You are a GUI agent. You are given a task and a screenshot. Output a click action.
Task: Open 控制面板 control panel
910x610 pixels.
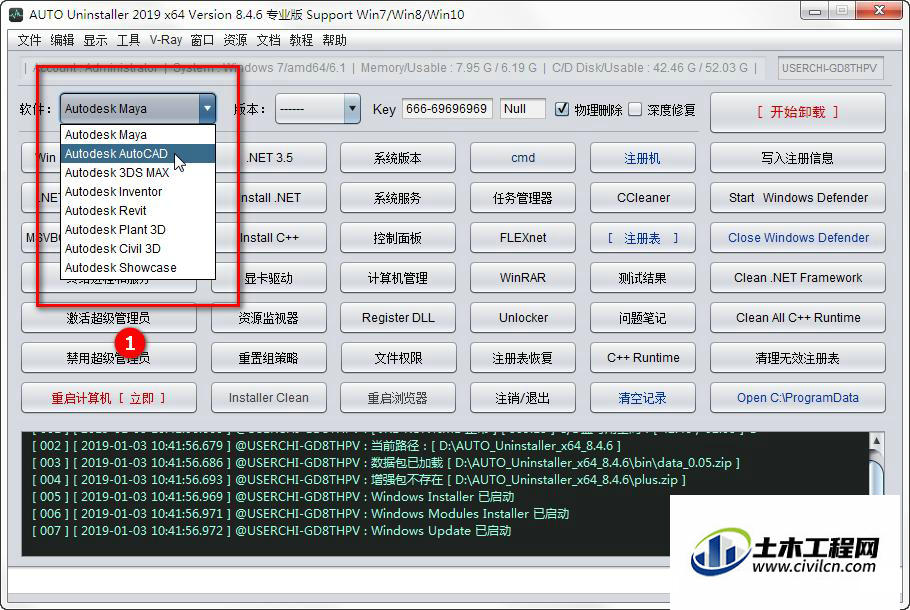click(398, 238)
